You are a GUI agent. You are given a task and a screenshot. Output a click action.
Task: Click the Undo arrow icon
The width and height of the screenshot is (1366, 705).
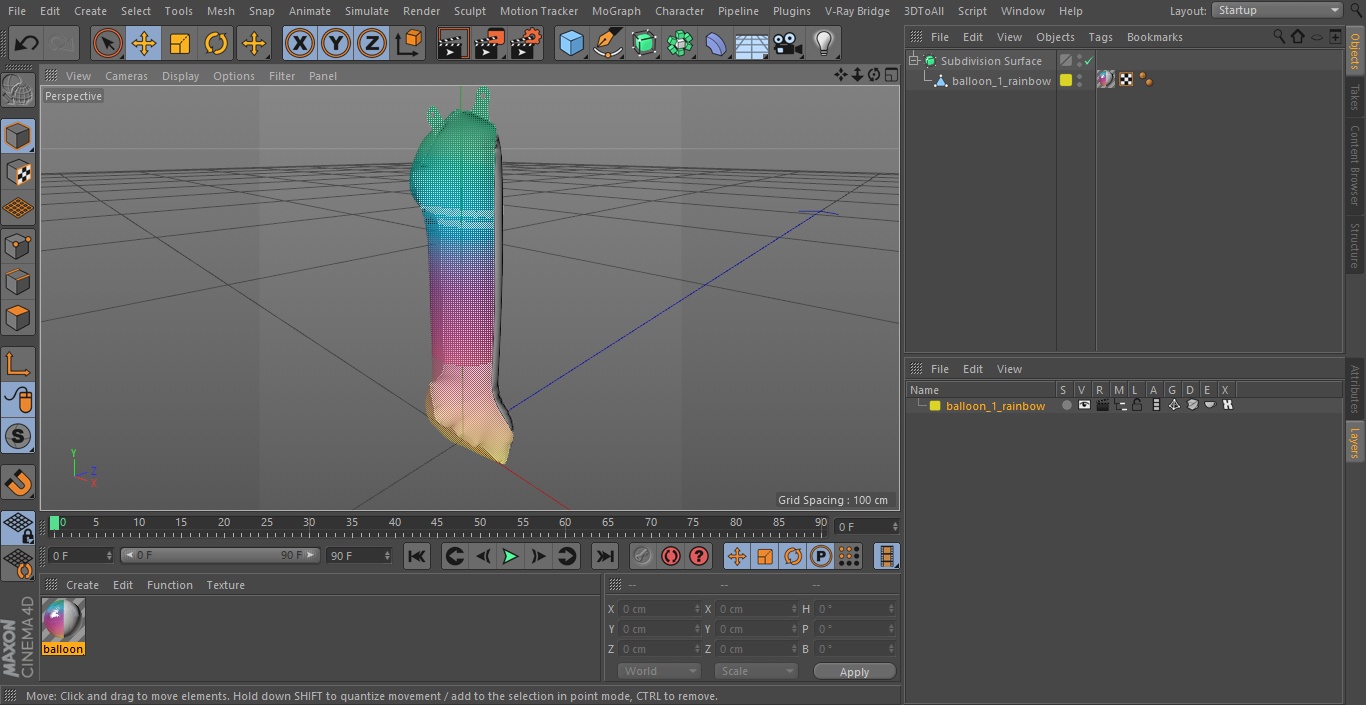[26, 44]
